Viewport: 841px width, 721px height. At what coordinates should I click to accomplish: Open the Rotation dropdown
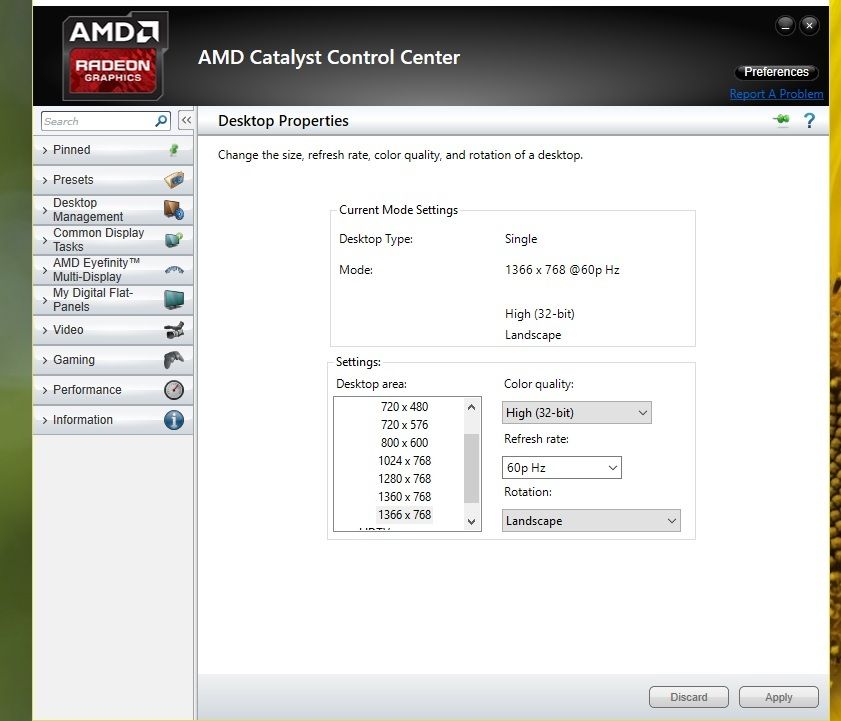coord(591,521)
